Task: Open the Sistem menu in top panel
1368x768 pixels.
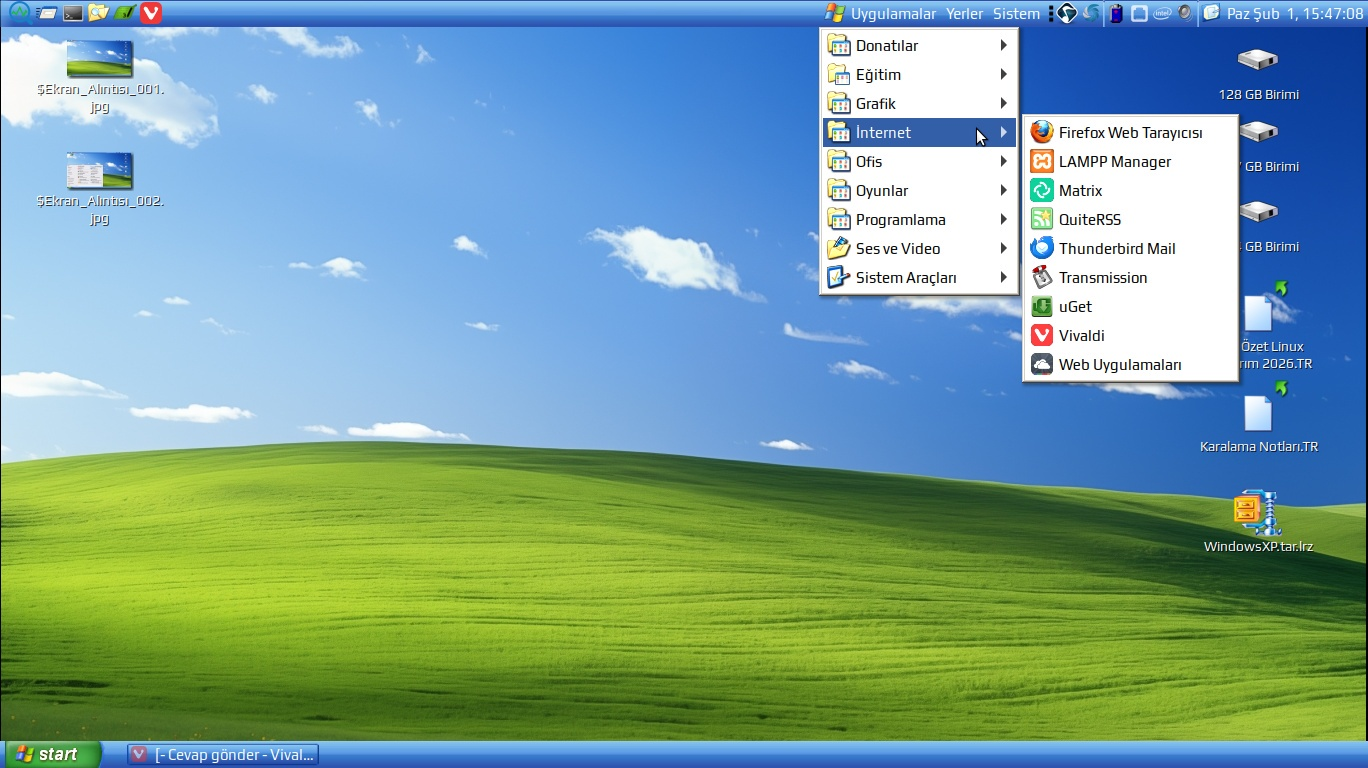Action: click(x=1016, y=13)
